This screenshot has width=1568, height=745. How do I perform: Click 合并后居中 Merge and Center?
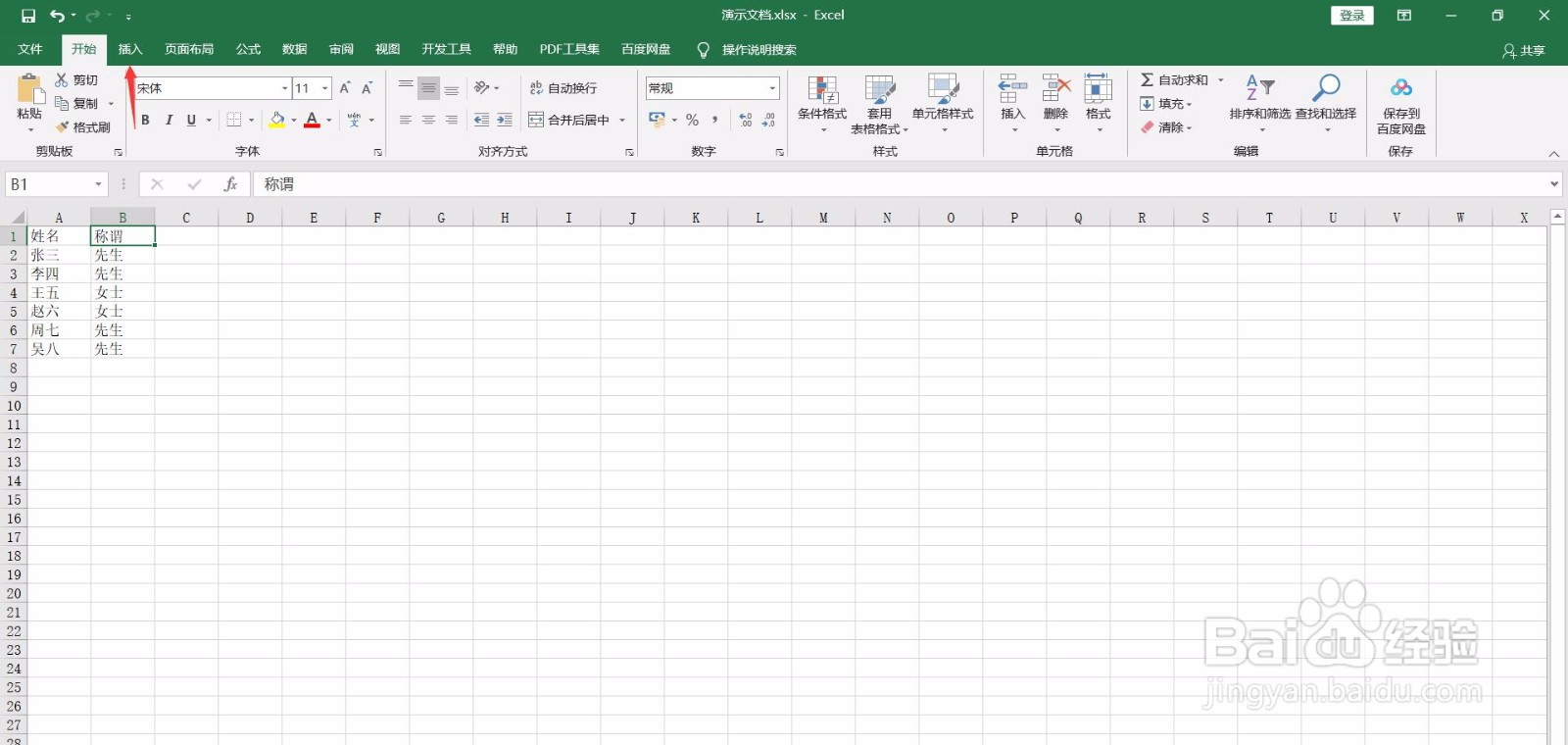(569, 120)
